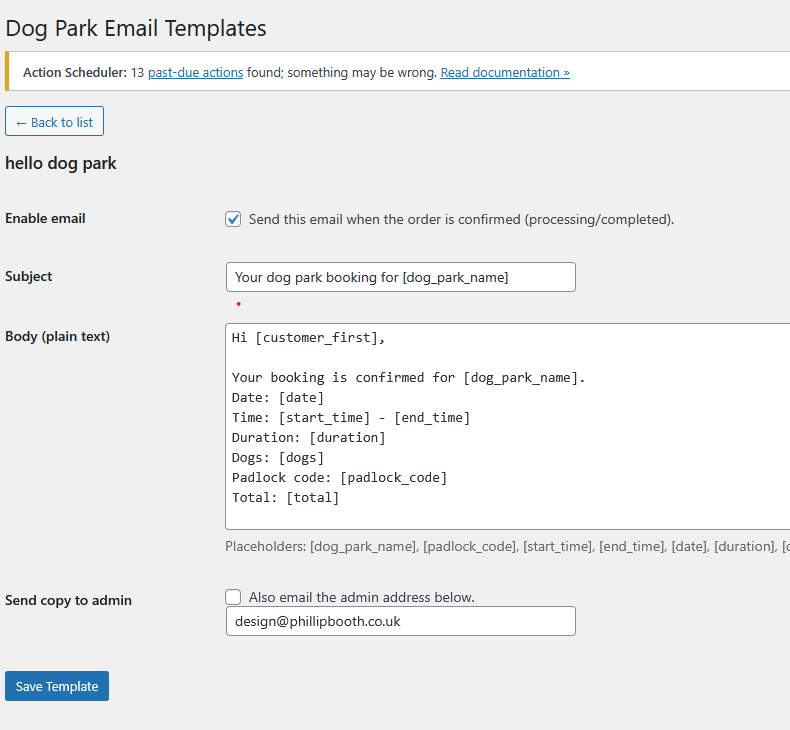The height and width of the screenshot is (730, 790).
Task: Click 'Your booking is confirmed for' line
Action: [x=408, y=377]
